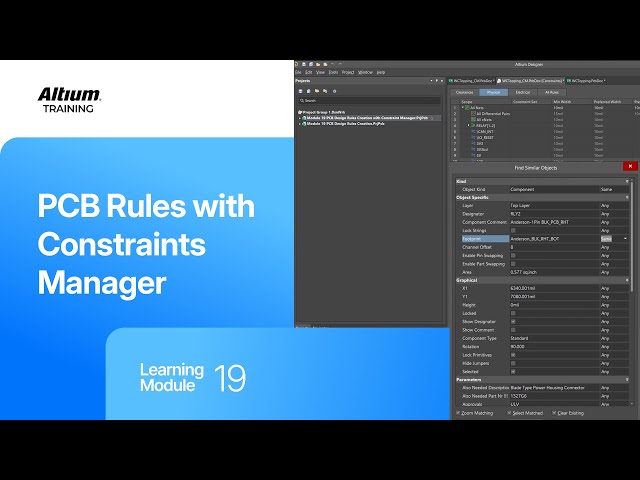
Task: Click the folder icon in Projects panel toolbar
Action: coord(317,91)
